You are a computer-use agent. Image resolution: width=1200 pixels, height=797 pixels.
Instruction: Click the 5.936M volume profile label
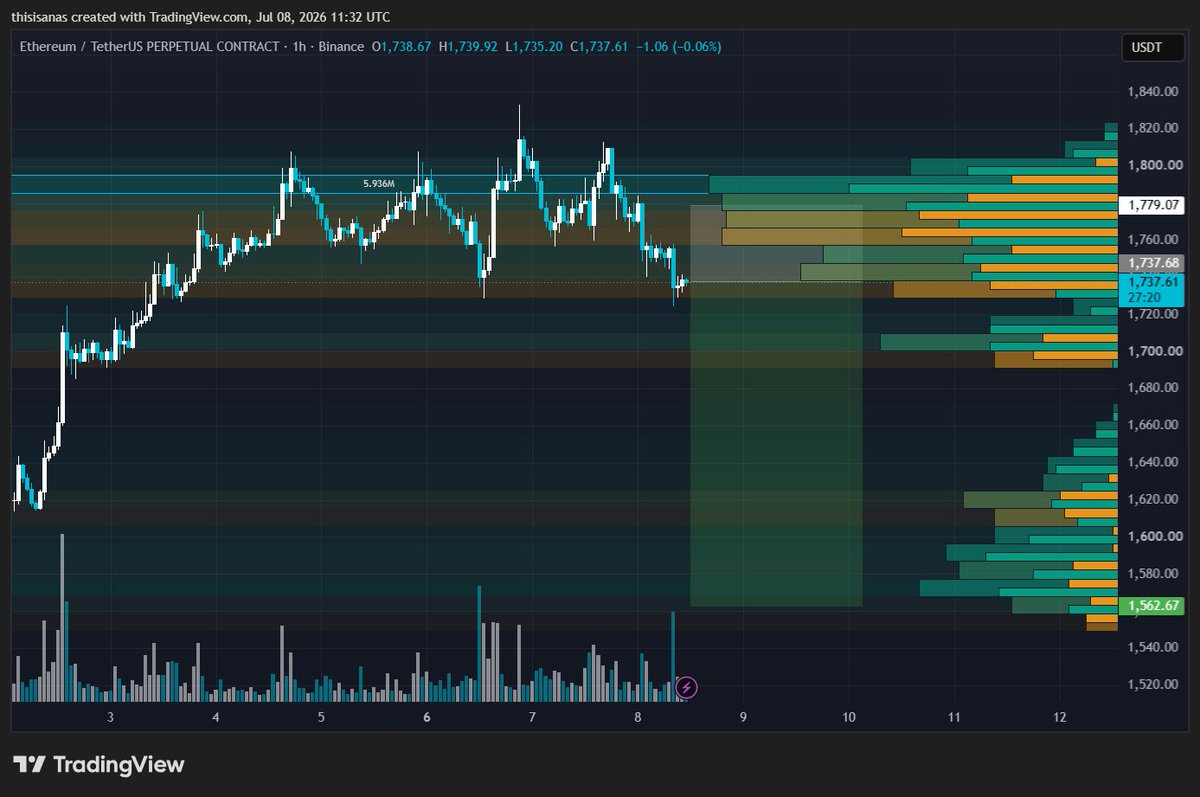click(x=378, y=184)
